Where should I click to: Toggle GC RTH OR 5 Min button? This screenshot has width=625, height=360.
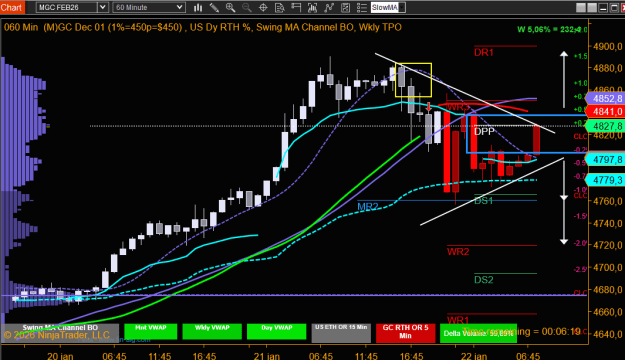(405, 333)
